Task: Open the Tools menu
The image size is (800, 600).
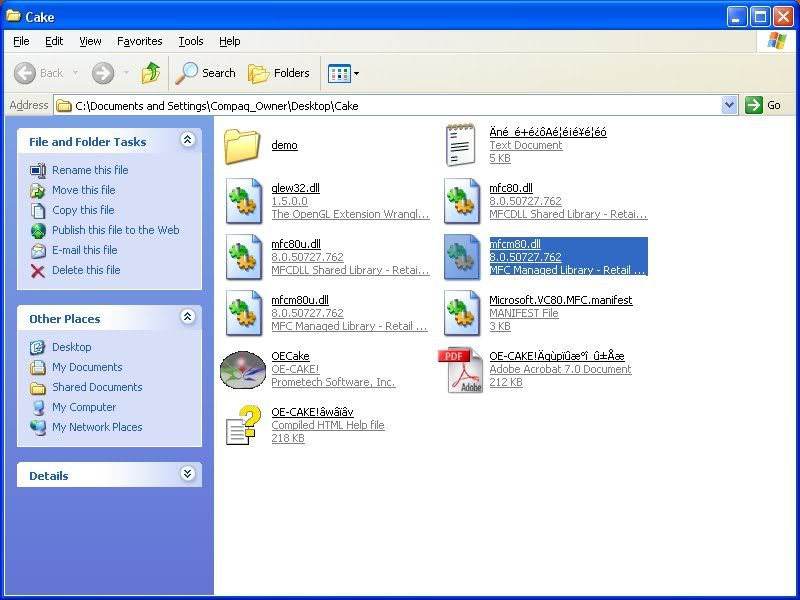Action: (x=191, y=41)
